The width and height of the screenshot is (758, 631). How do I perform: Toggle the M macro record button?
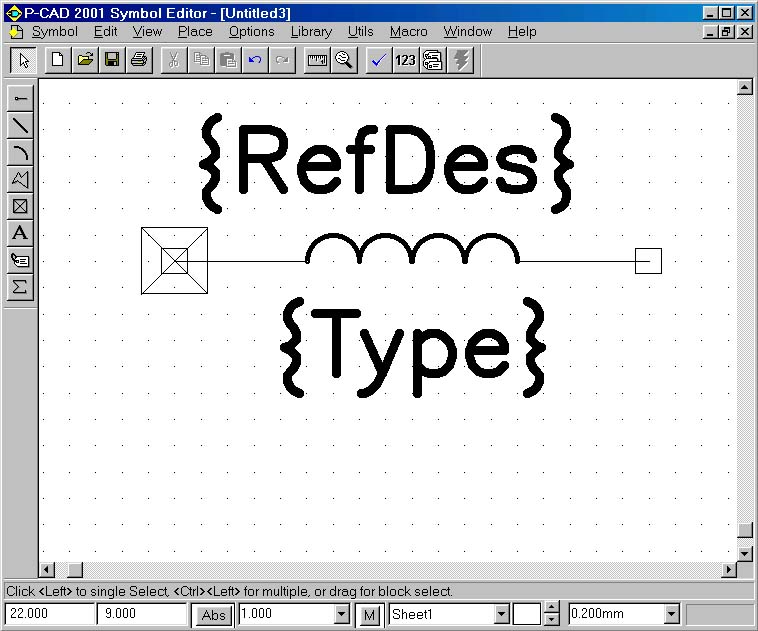(369, 615)
